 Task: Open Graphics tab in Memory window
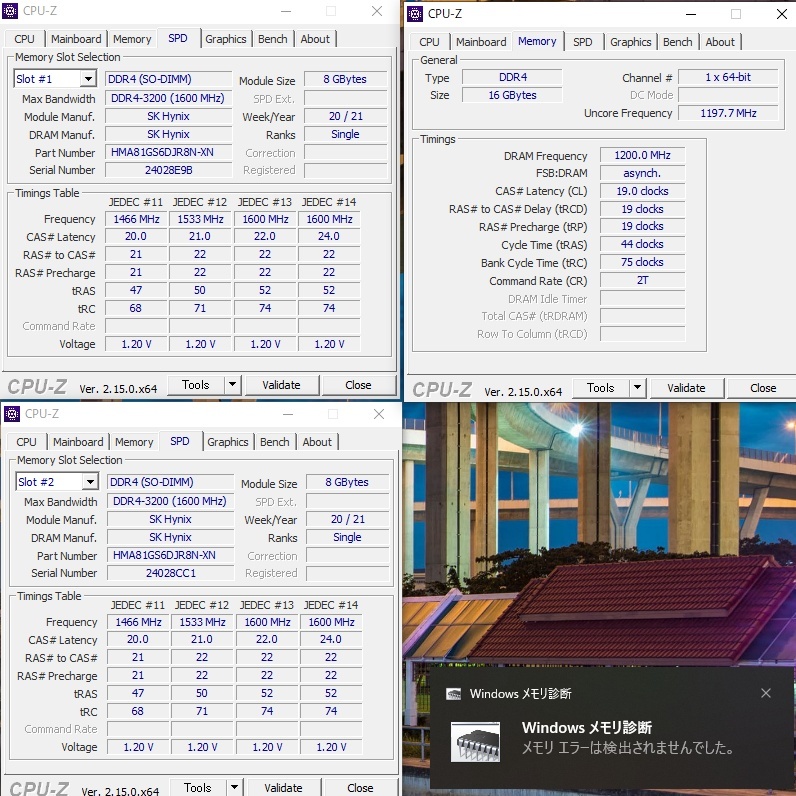point(631,42)
